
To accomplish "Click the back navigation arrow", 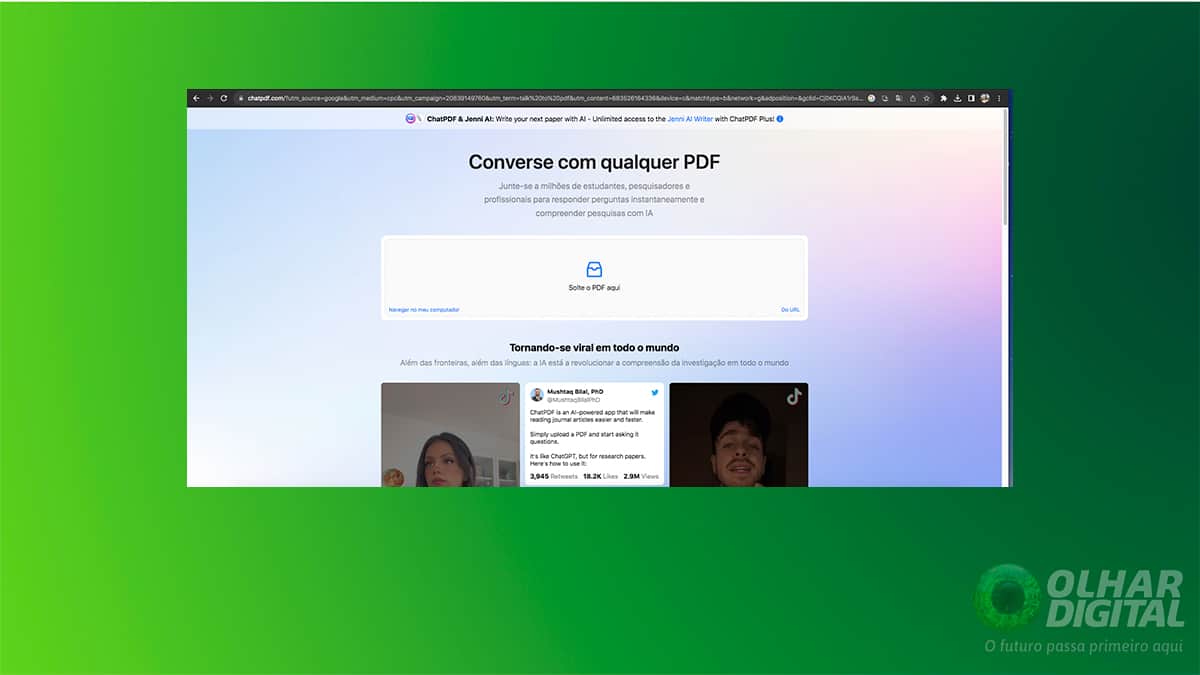I will [x=197, y=98].
